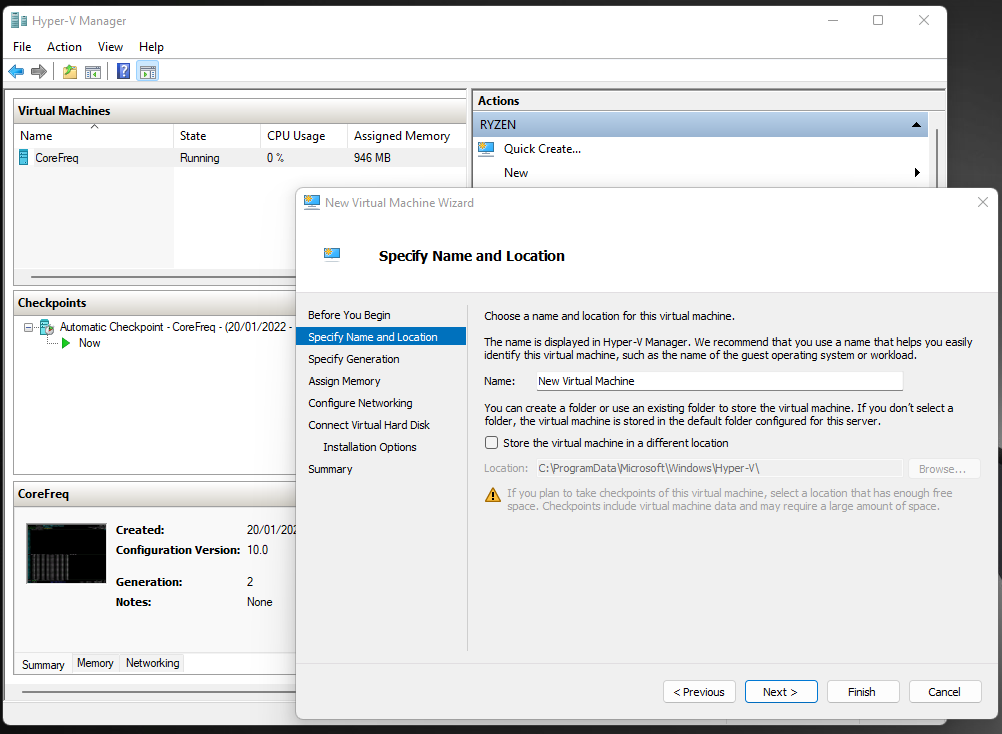
Task: Cancel the New Virtual Machine Wizard
Action: (944, 692)
